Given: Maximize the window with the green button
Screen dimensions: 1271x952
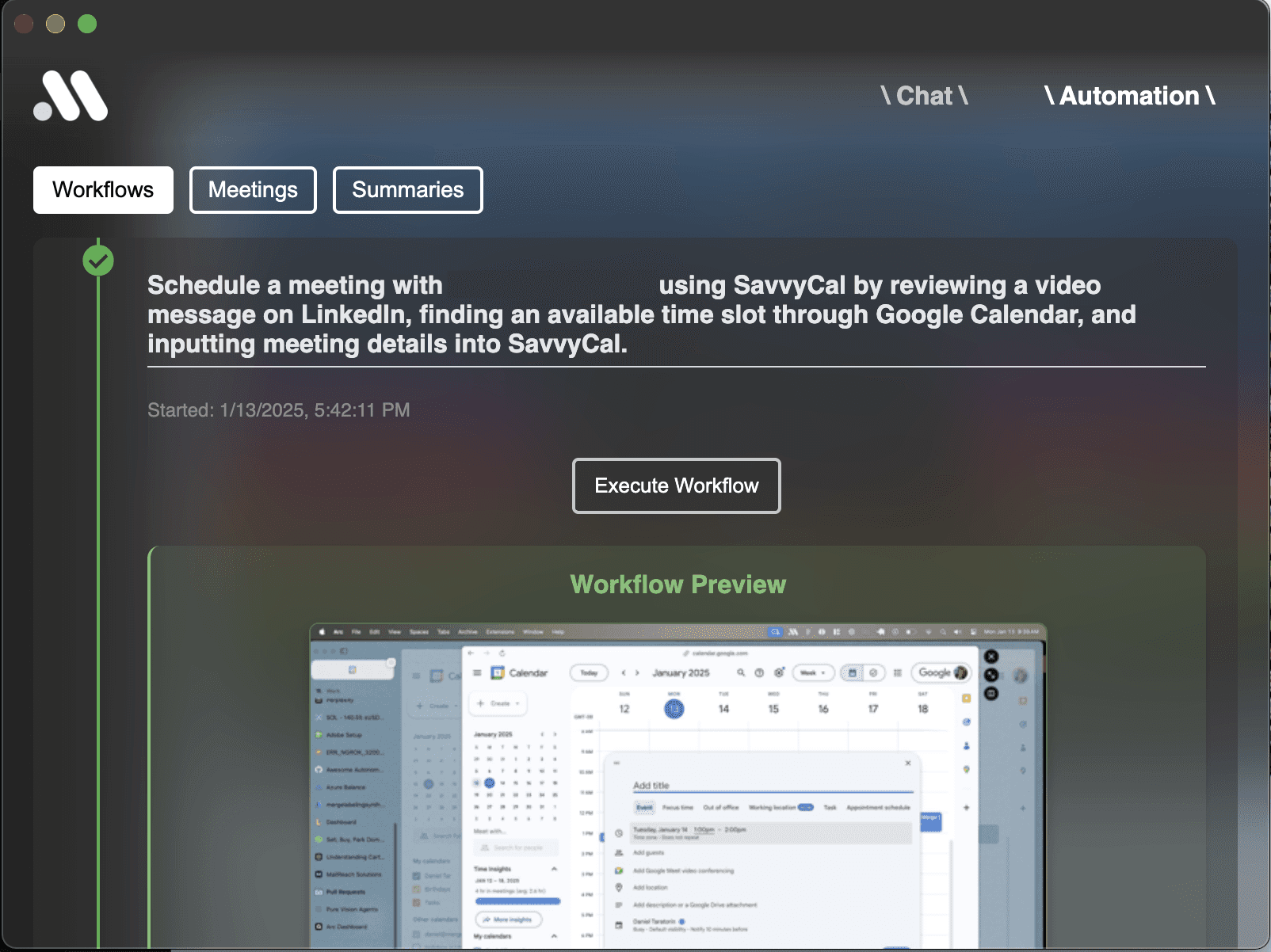Looking at the screenshot, I should pyautogui.click(x=87, y=24).
